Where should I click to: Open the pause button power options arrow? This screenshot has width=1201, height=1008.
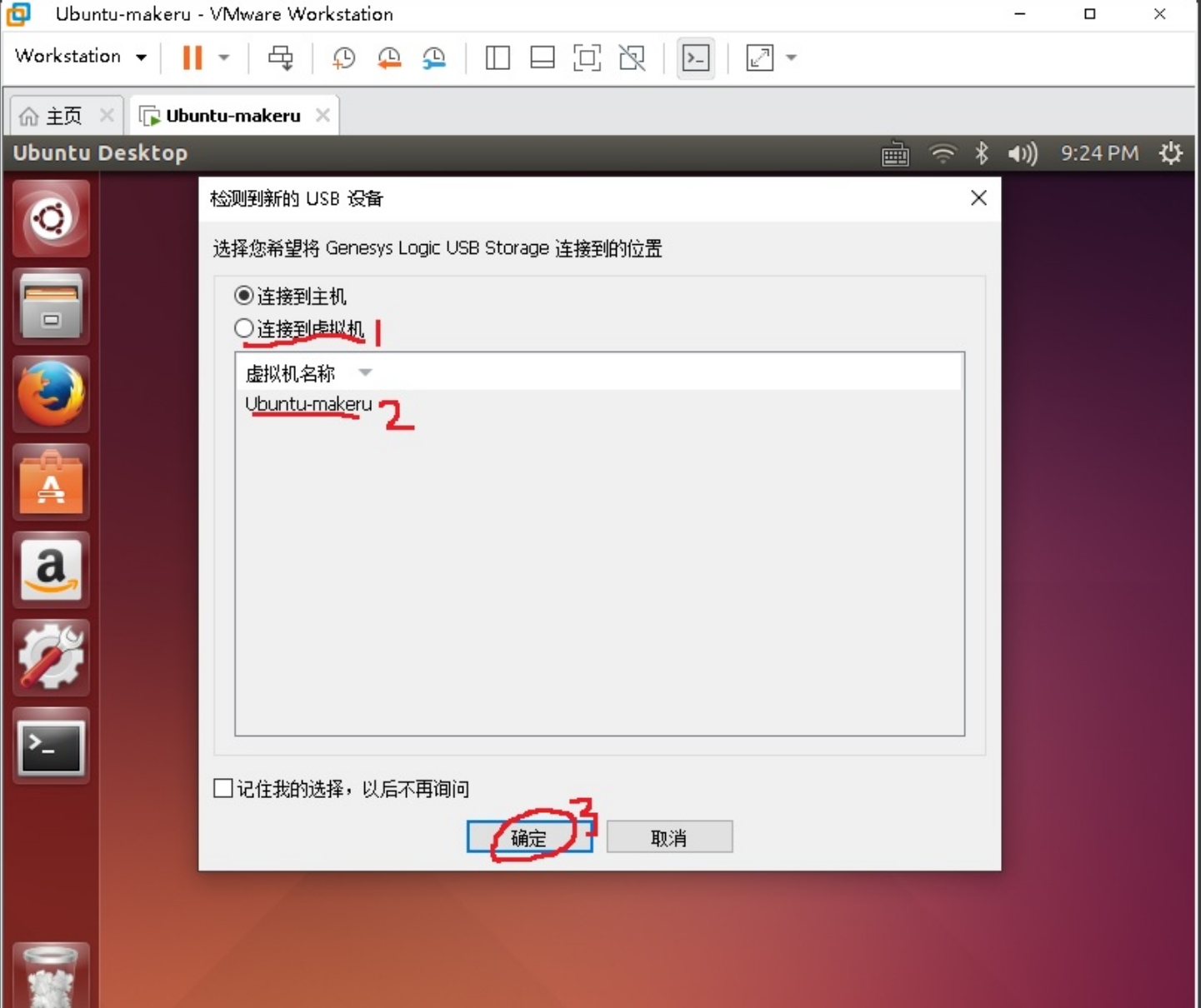point(223,57)
